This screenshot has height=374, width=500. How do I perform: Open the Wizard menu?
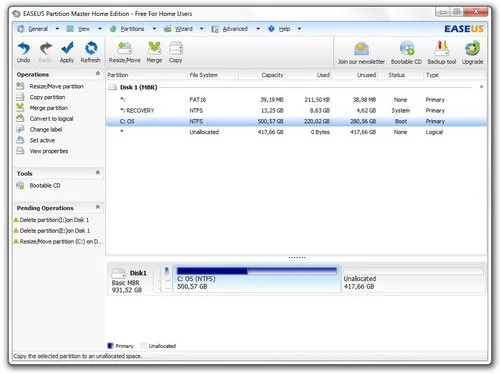point(184,29)
